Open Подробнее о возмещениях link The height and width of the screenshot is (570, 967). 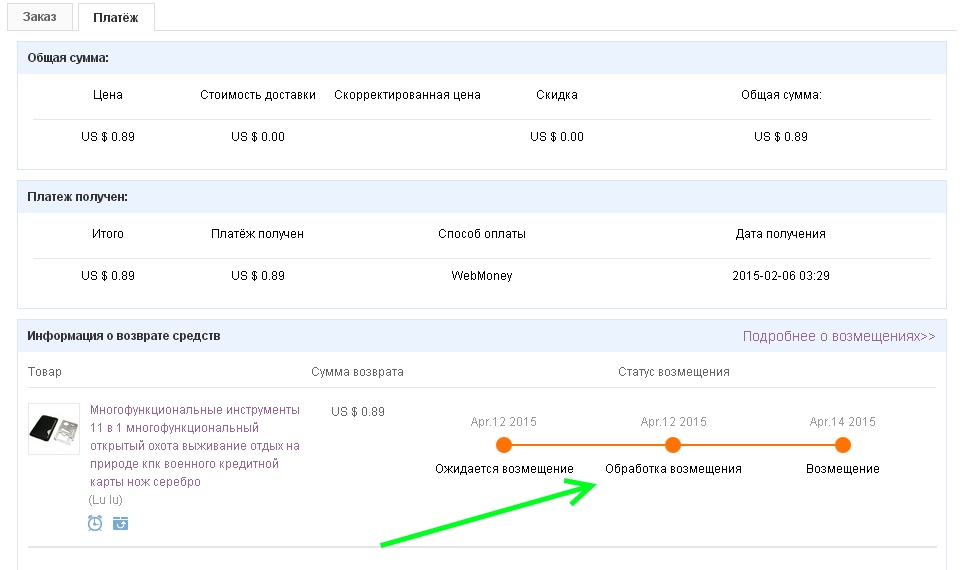pos(839,336)
